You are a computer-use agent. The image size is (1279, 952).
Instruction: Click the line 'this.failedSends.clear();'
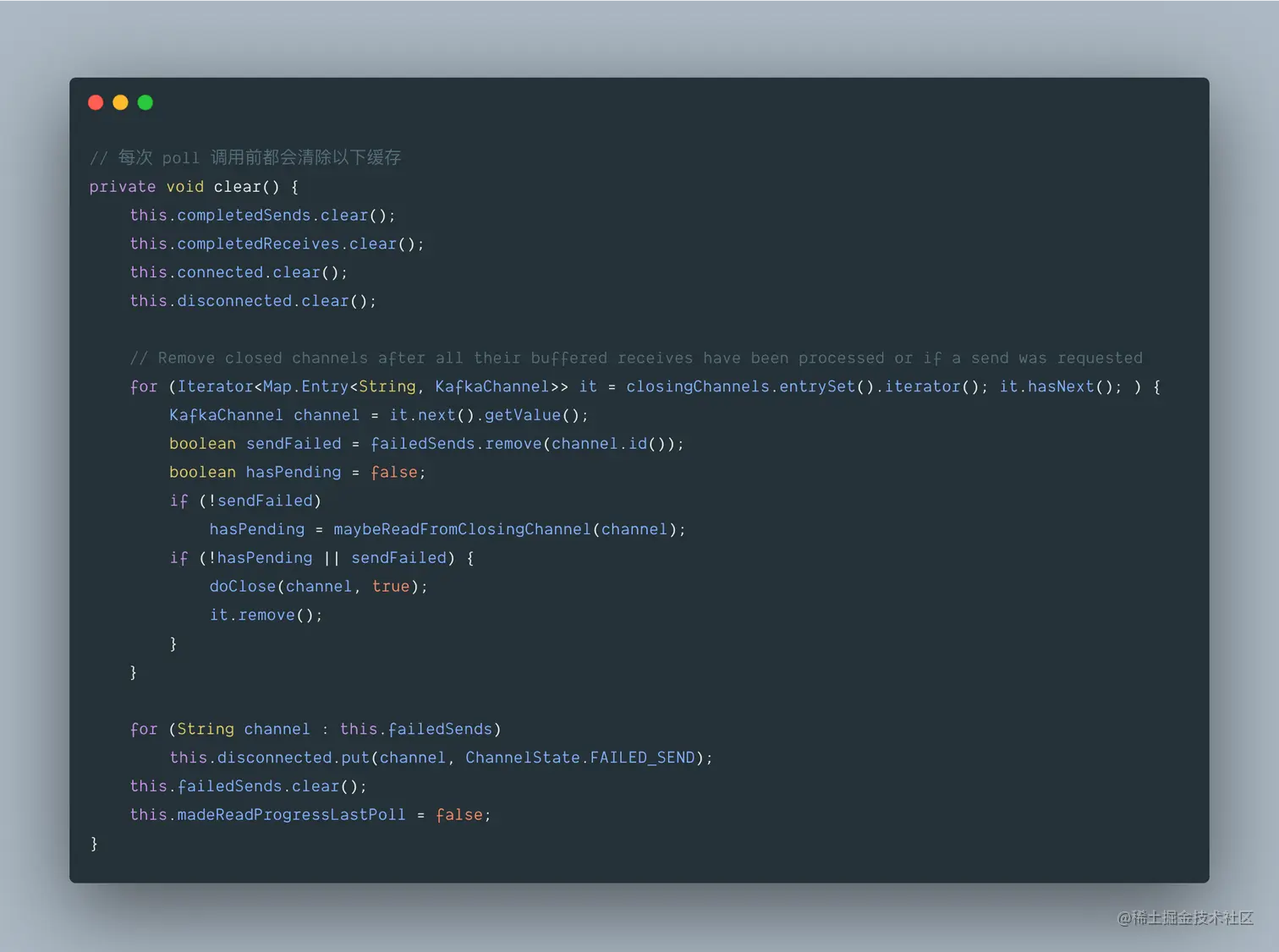(249, 786)
